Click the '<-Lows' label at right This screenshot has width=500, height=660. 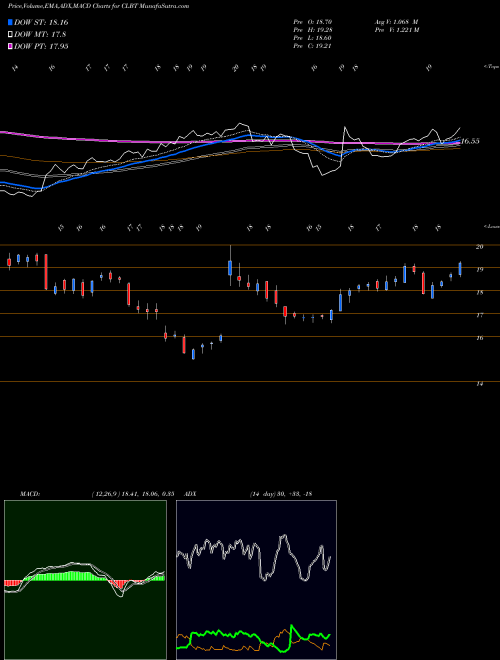pos(491,226)
